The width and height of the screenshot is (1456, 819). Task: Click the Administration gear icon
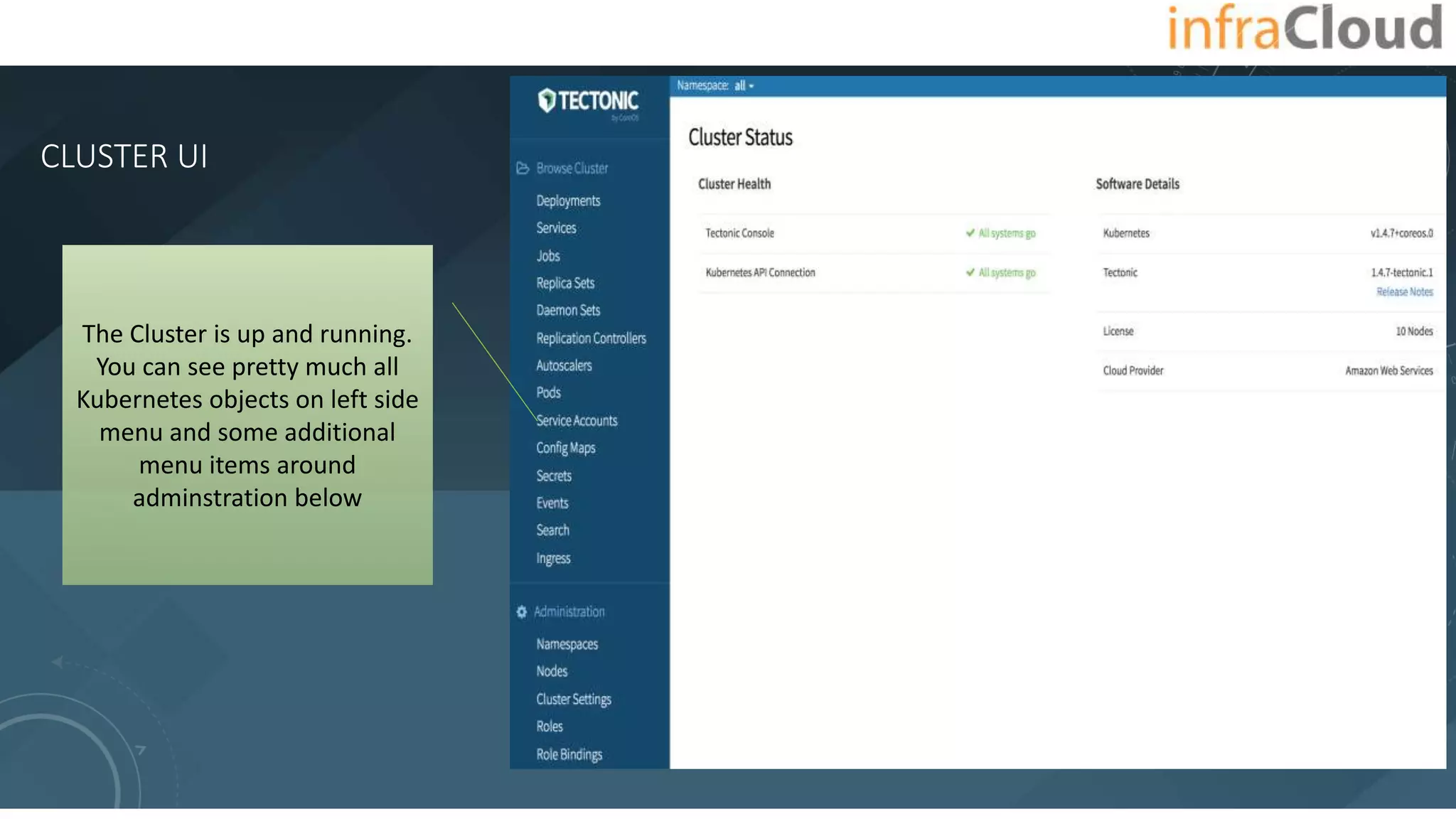click(x=522, y=612)
